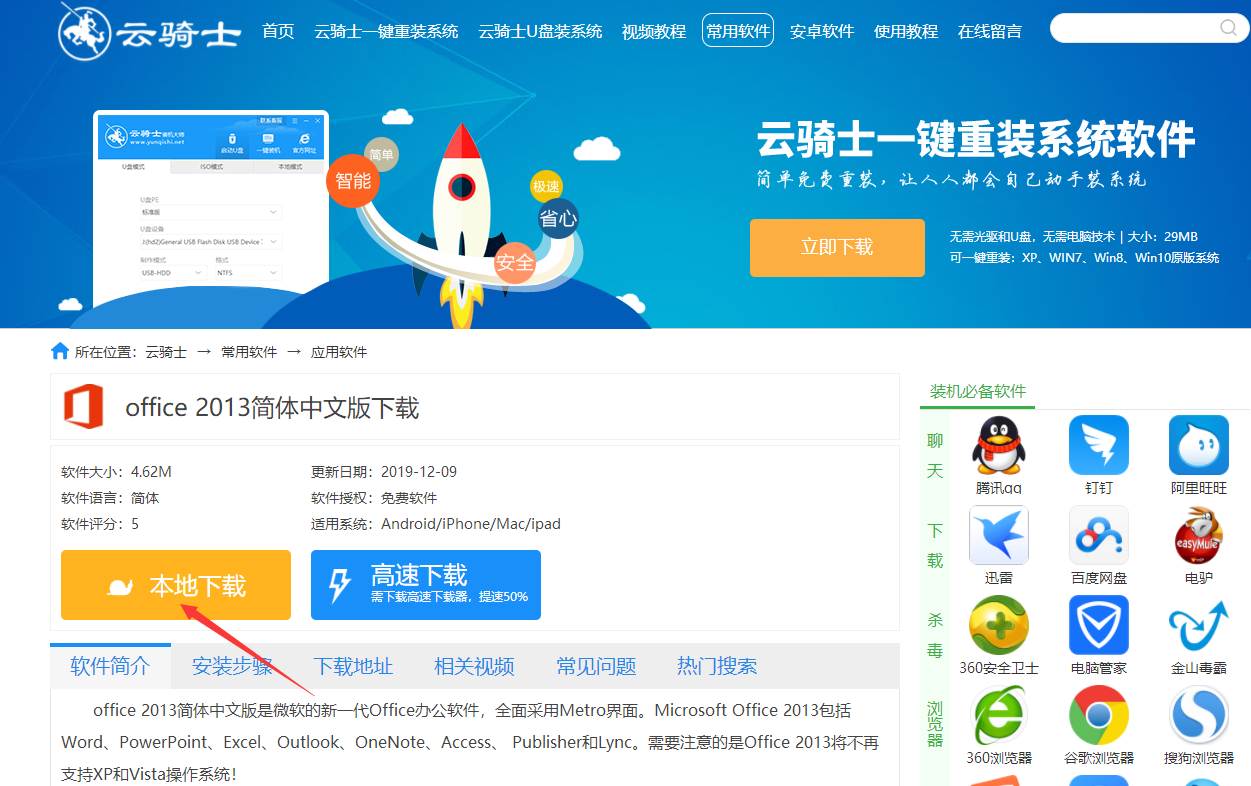Go to 首页 in navigation
This screenshot has height=786, width=1251.
tap(278, 31)
